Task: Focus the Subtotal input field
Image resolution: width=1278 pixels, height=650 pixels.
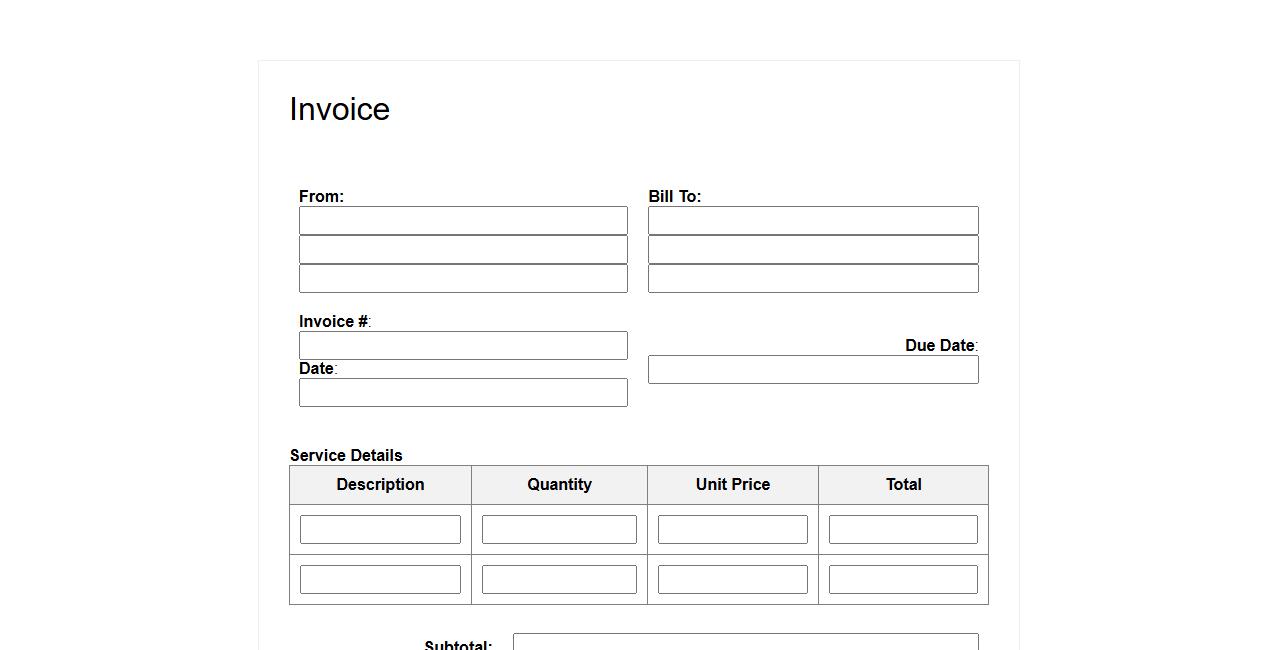Action: 745,642
